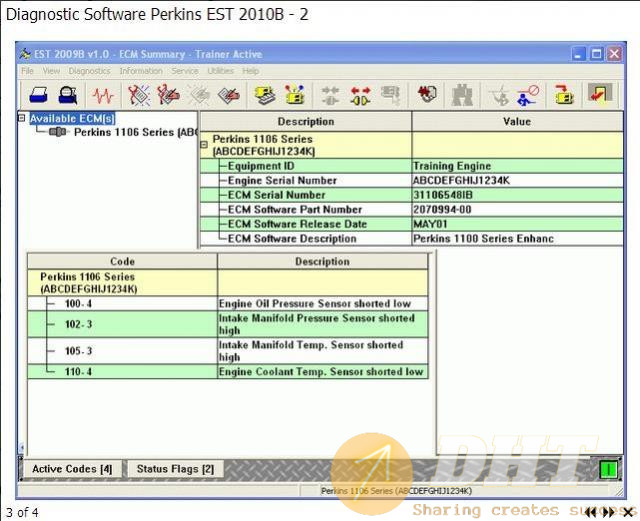Go to the next image in viewer
This screenshot has width=640, height=521.
pos(609,512)
